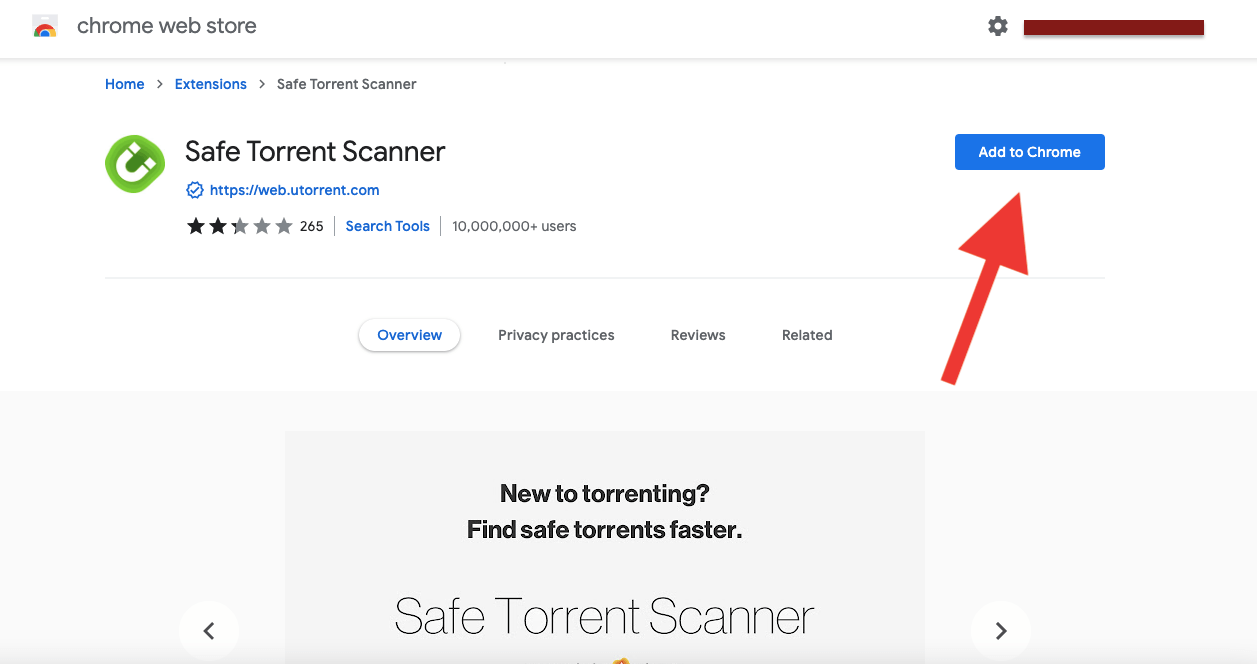The height and width of the screenshot is (664, 1257).
Task: Click the Chrome Web Store rainbow logo
Action: 45,27
